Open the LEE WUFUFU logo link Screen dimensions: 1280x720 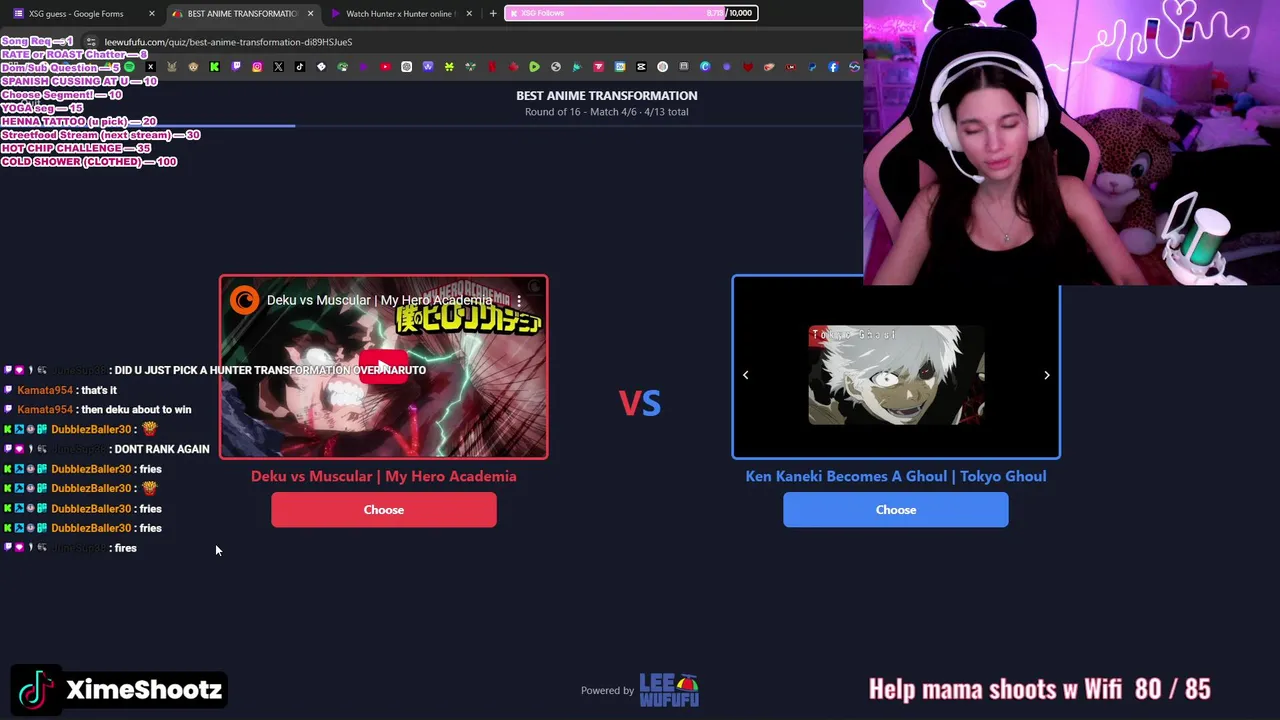(669, 690)
